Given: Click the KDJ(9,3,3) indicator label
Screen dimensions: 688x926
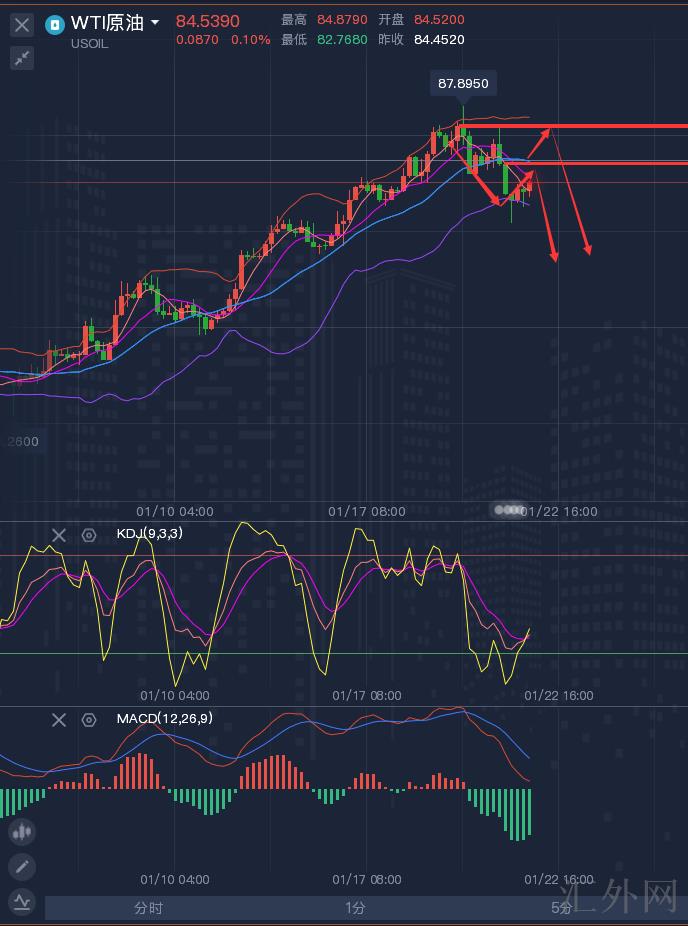Looking at the screenshot, I should coord(149,534).
